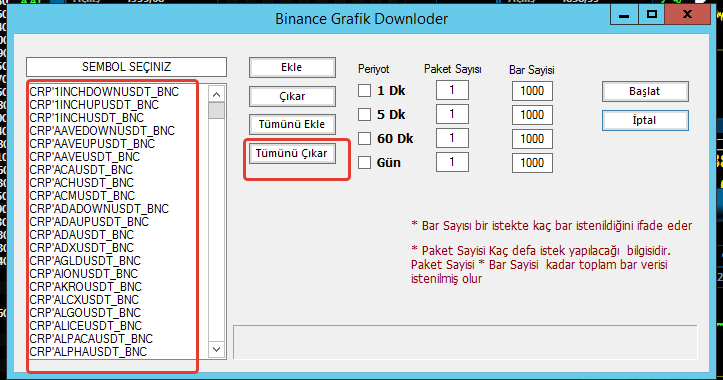Select CRP'AAVEUPUSDT_BNC in the list
Screen dimensions: 723x380
(x=92, y=144)
